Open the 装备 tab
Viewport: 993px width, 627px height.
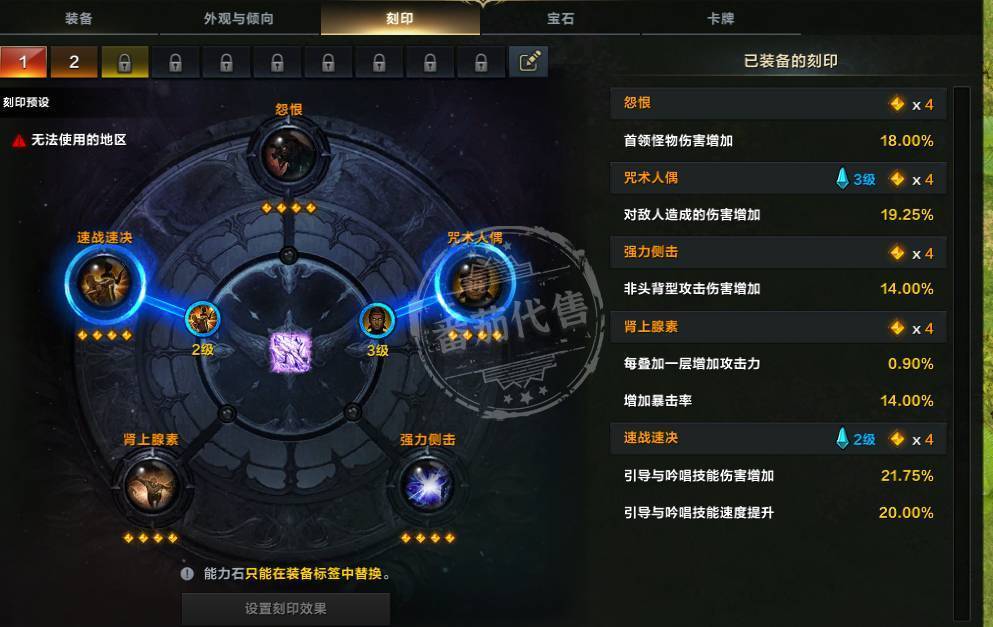[79, 18]
